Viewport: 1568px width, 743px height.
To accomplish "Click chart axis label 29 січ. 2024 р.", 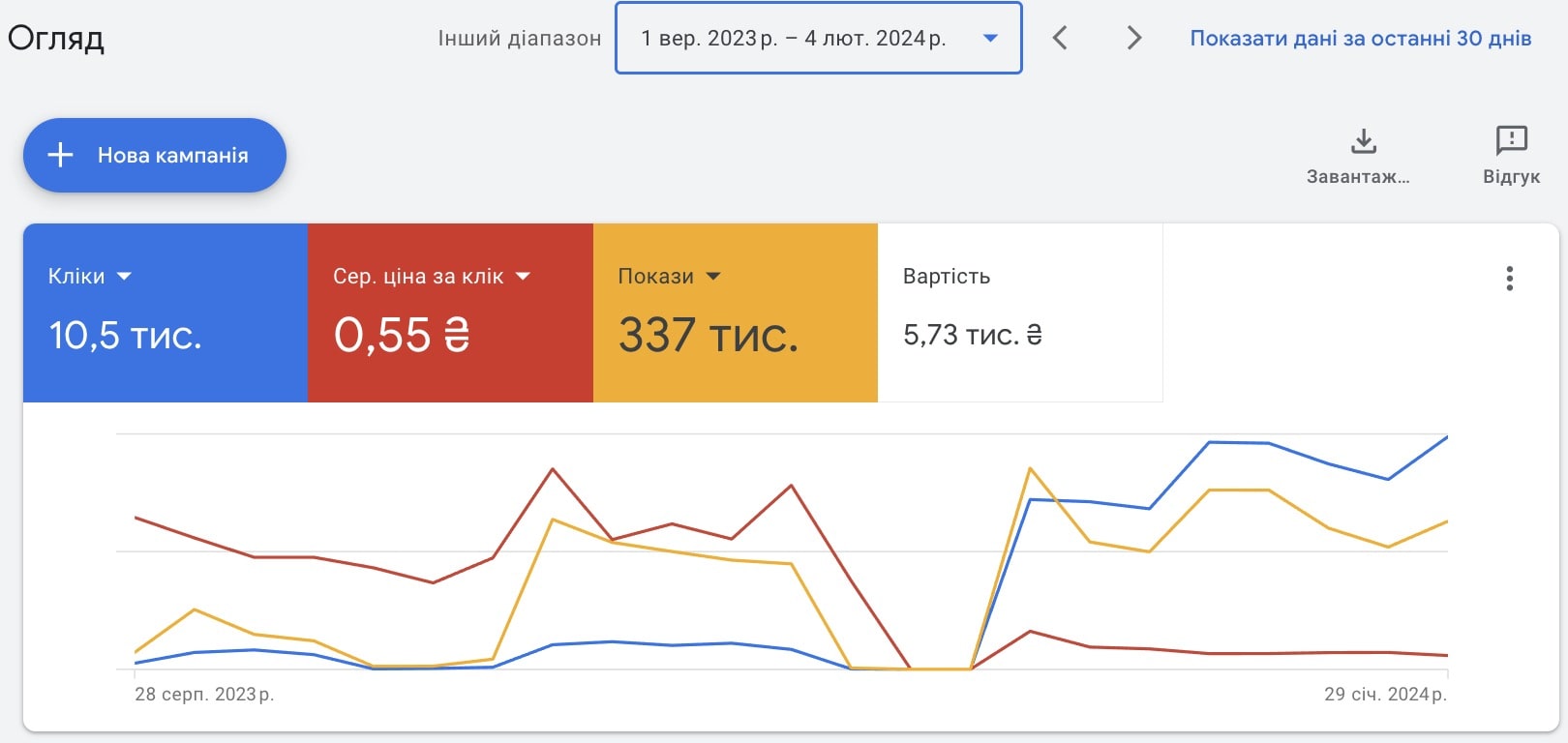I will tap(1385, 694).
